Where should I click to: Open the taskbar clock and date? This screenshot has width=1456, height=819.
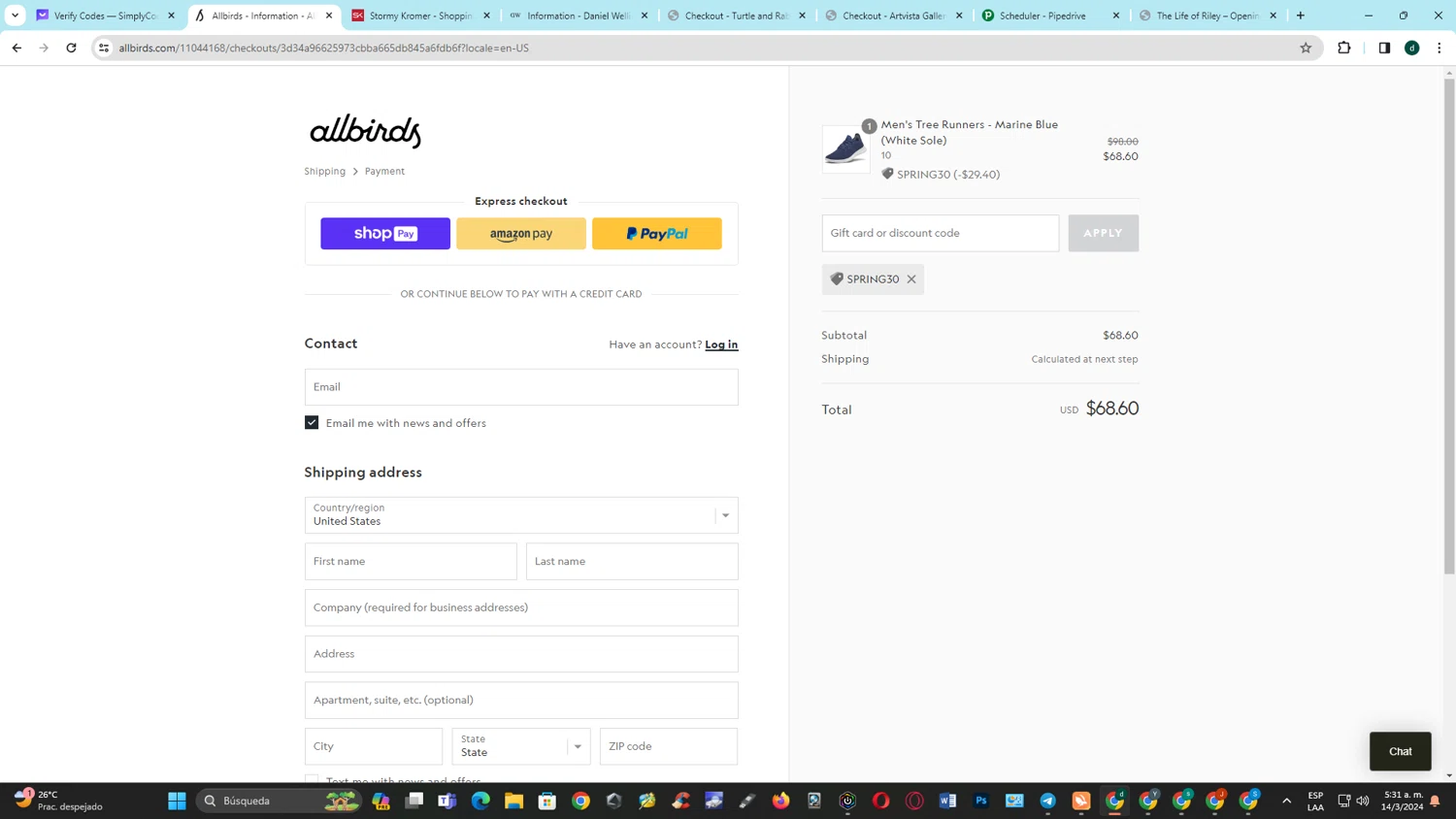(1403, 801)
